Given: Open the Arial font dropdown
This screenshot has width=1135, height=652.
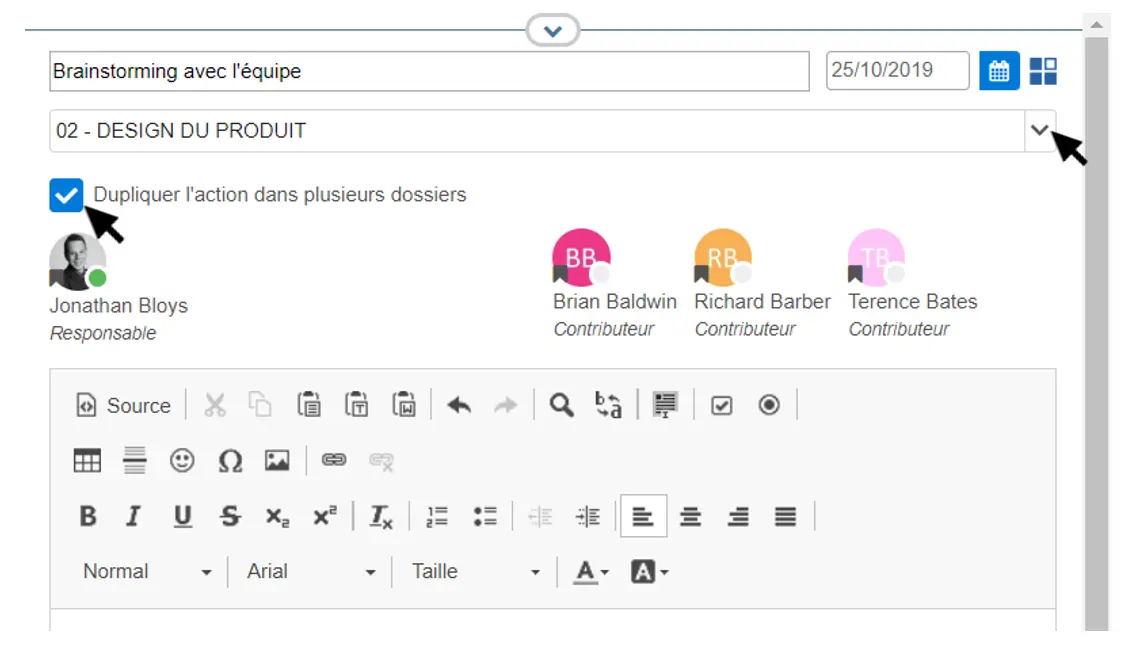Looking at the screenshot, I should [311, 572].
